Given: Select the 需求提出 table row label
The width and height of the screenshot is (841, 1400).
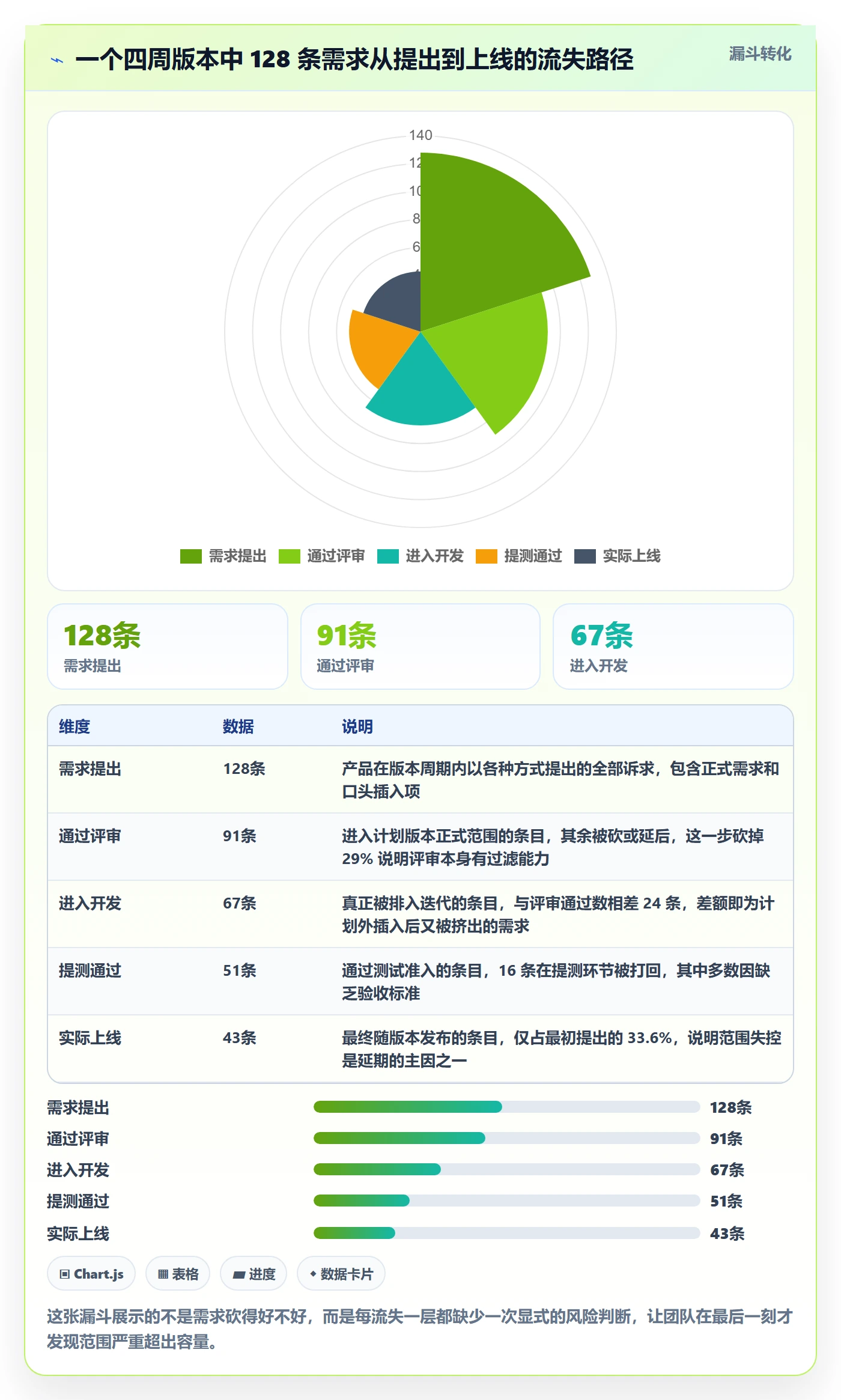Looking at the screenshot, I should pyautogui.click(x=90, y=768).
